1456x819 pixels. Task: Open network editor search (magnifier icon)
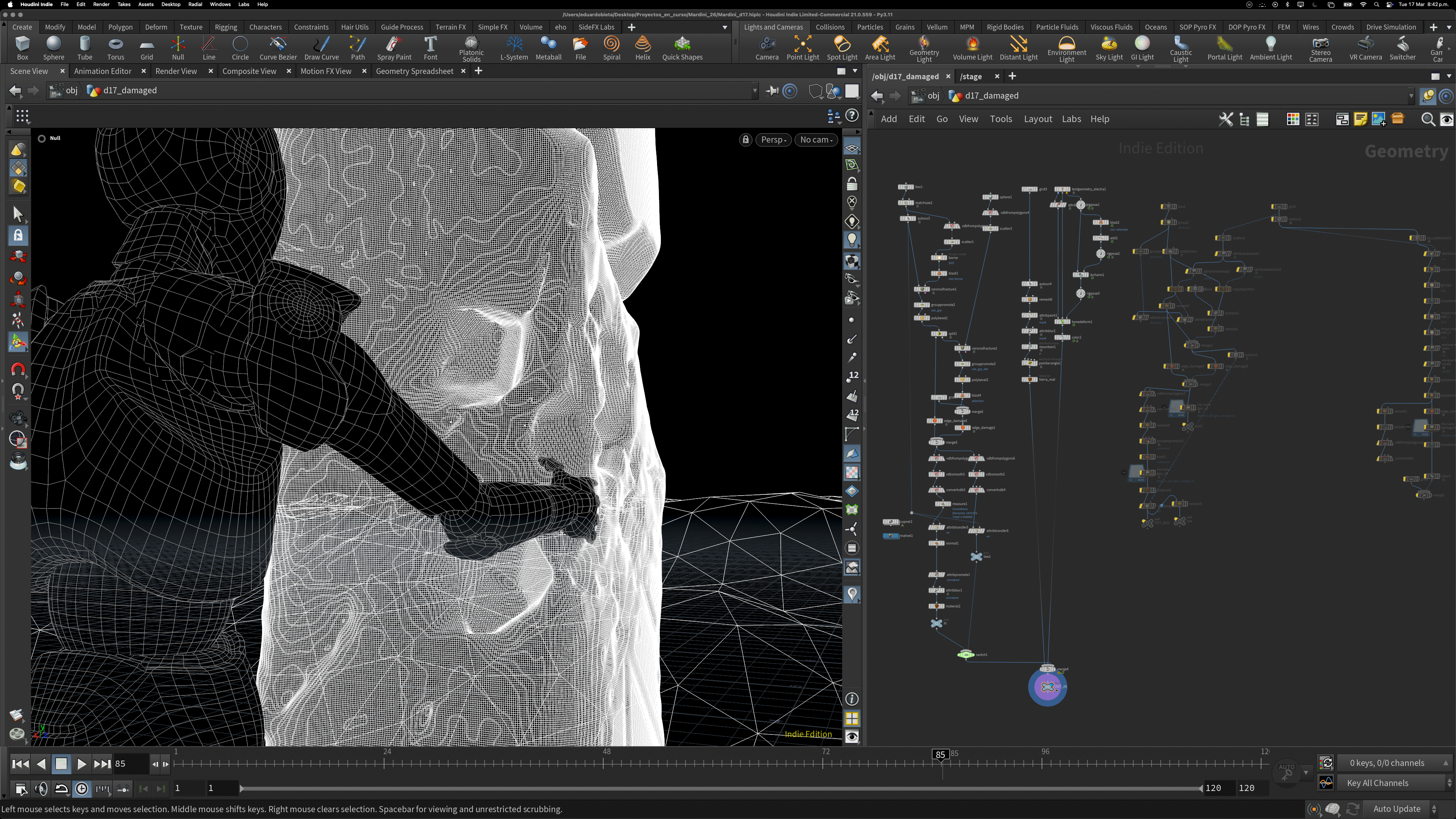tap(1427, 119)
